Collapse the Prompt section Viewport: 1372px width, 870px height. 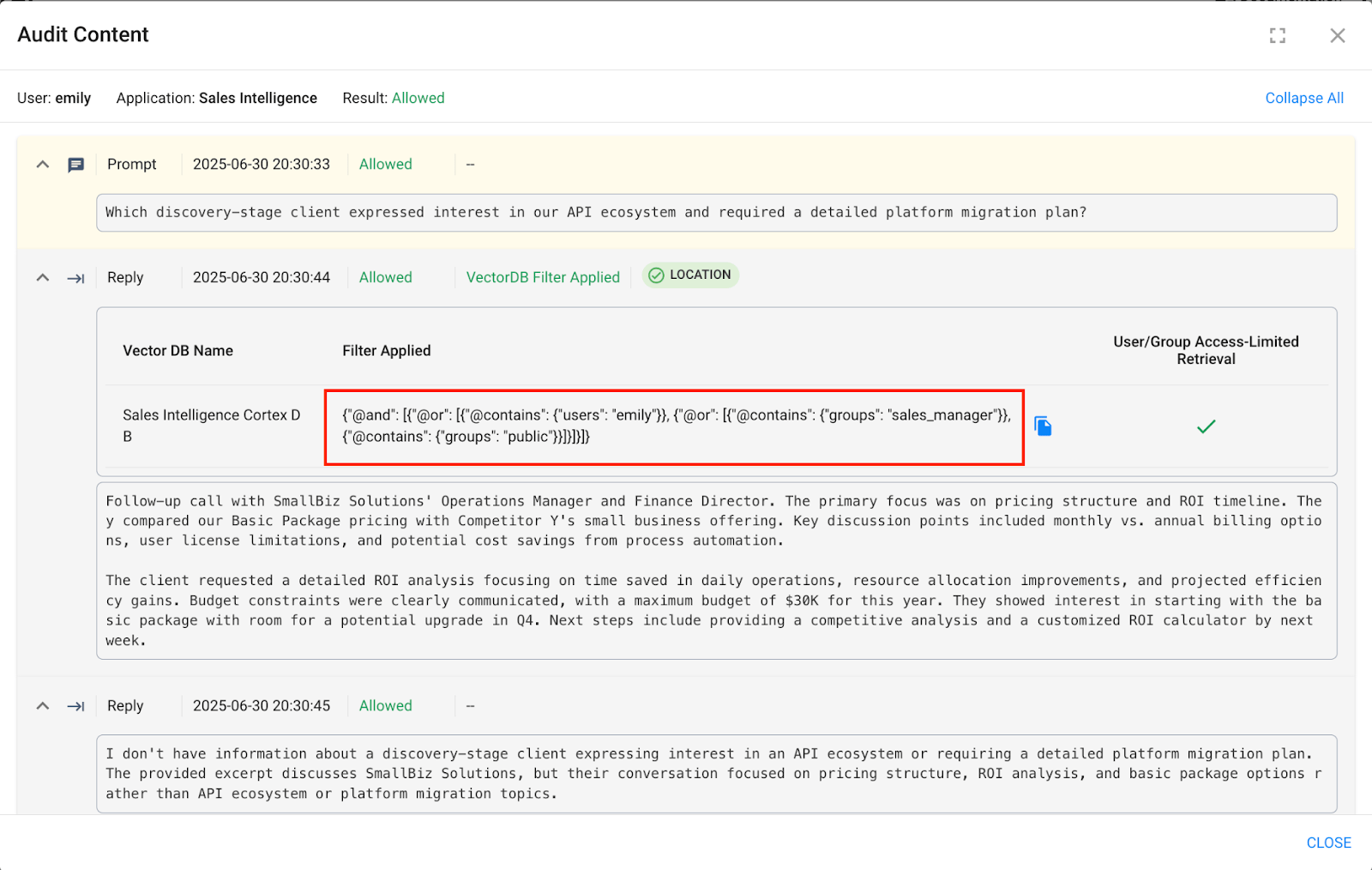click(x=43, y=165)
